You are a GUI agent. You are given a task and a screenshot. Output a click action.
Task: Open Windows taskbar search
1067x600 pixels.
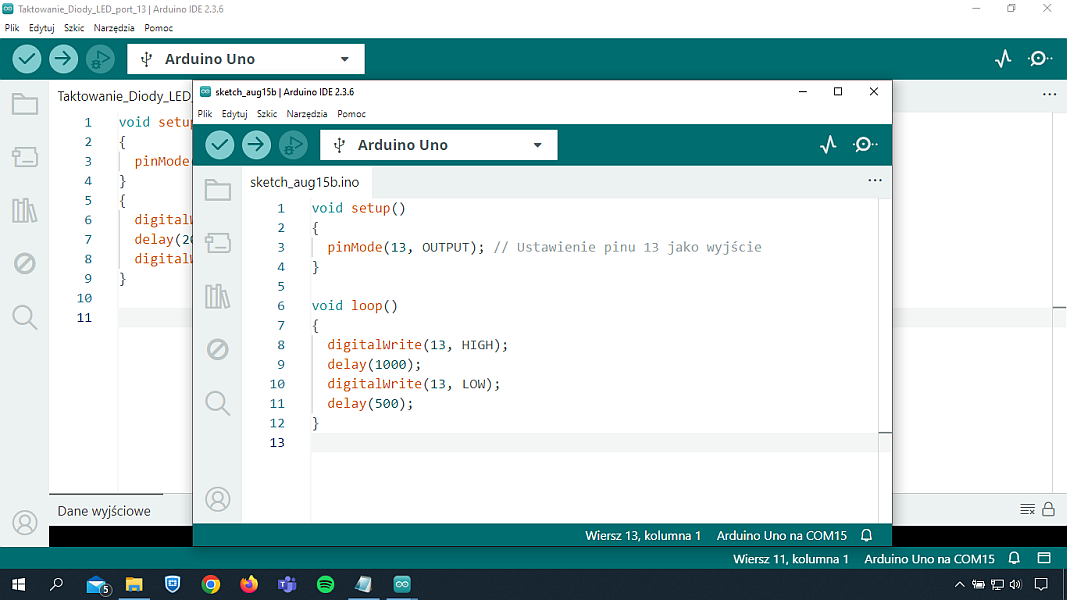click(x=56, y=584)
